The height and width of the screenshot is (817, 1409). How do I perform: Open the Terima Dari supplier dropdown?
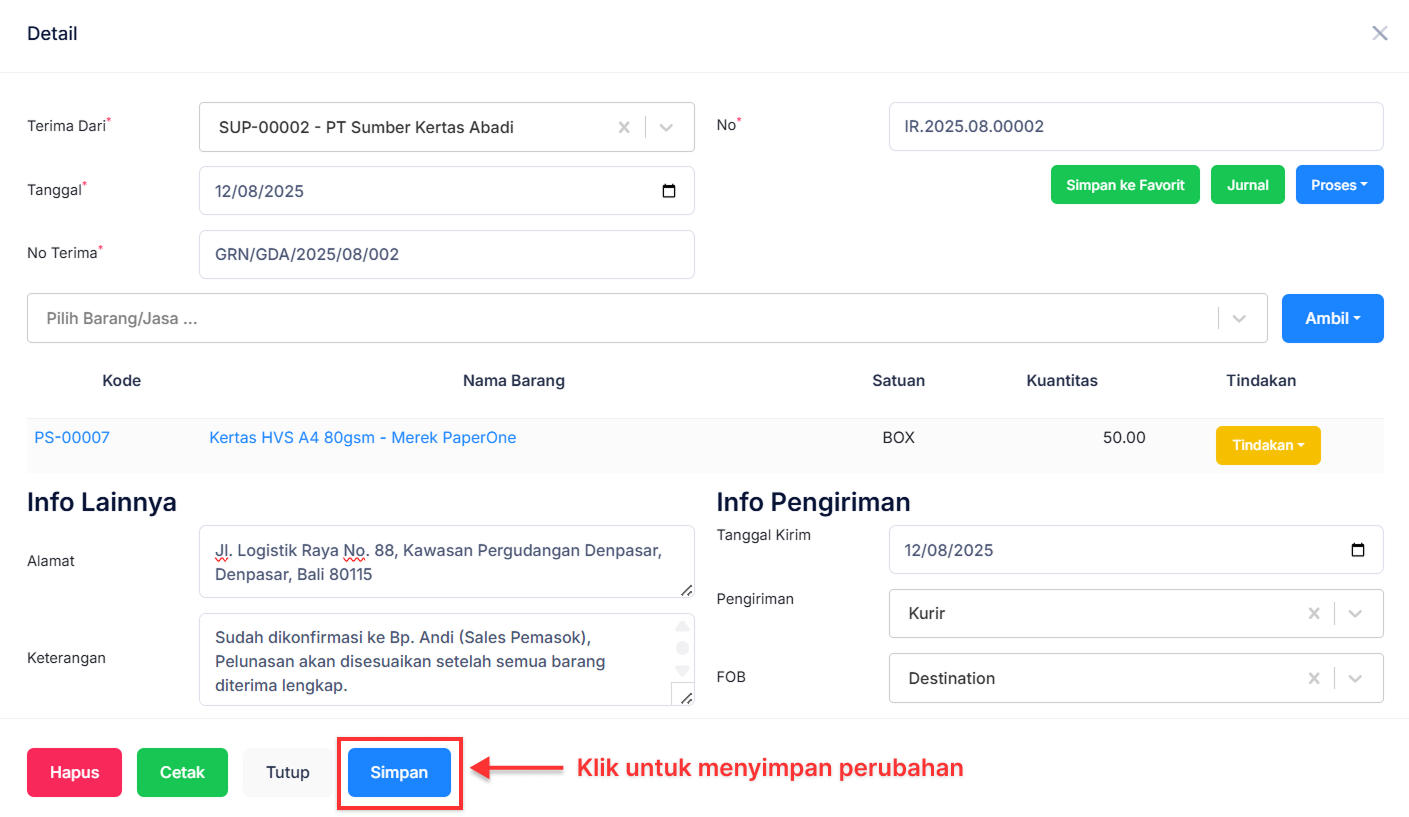(666, 127)
